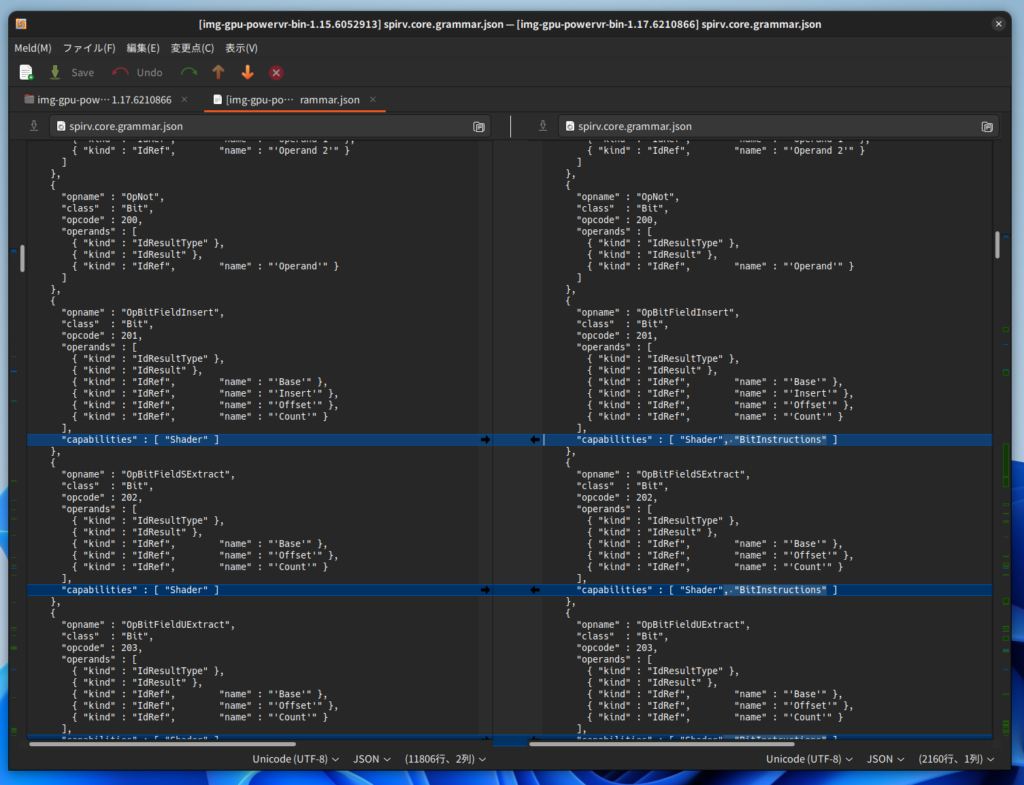The height and width of the screenshot is (785, 1024).
Task: Click "opcode" : 202 line in left pane
Action: [x=101, y=498]
